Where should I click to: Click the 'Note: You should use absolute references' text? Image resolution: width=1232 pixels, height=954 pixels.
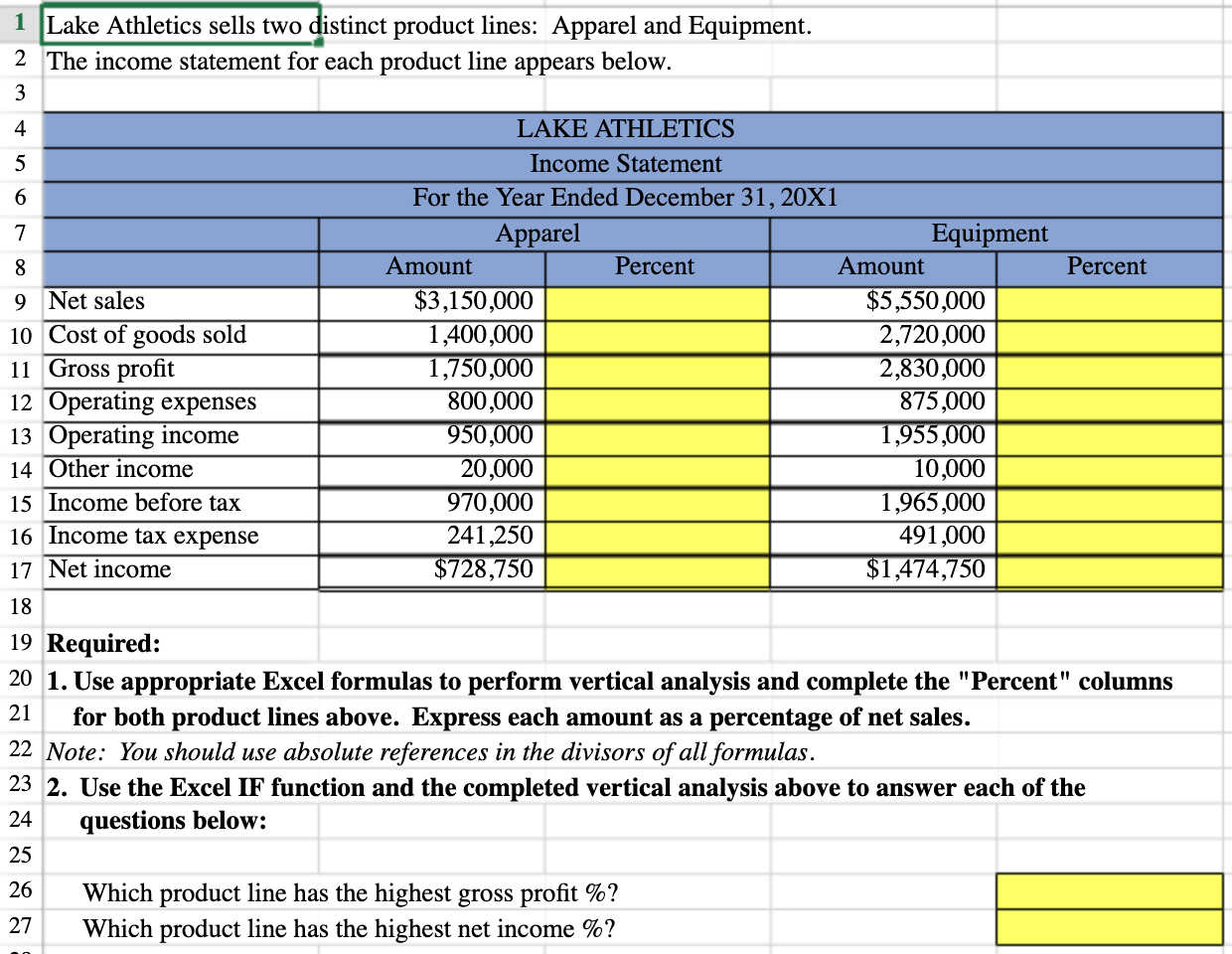point(431,752)
